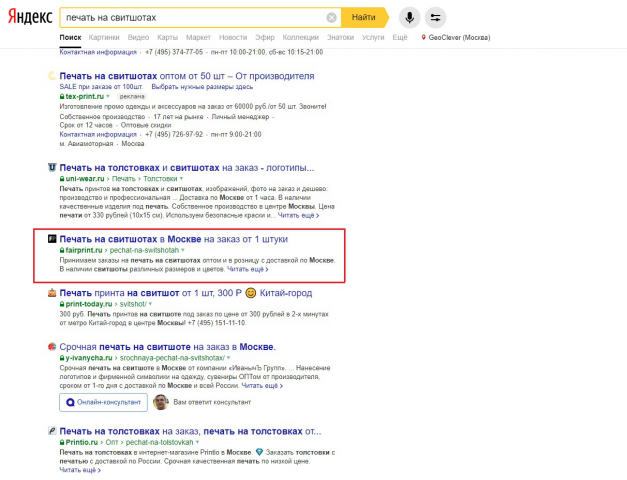Start voice search with the microphone icon

pyautogui.click(x=409, y=18)
